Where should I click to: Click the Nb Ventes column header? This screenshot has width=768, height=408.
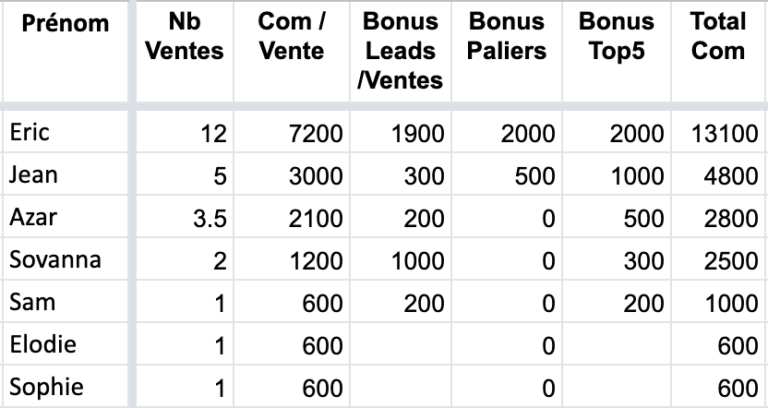(x=185, y=51)
